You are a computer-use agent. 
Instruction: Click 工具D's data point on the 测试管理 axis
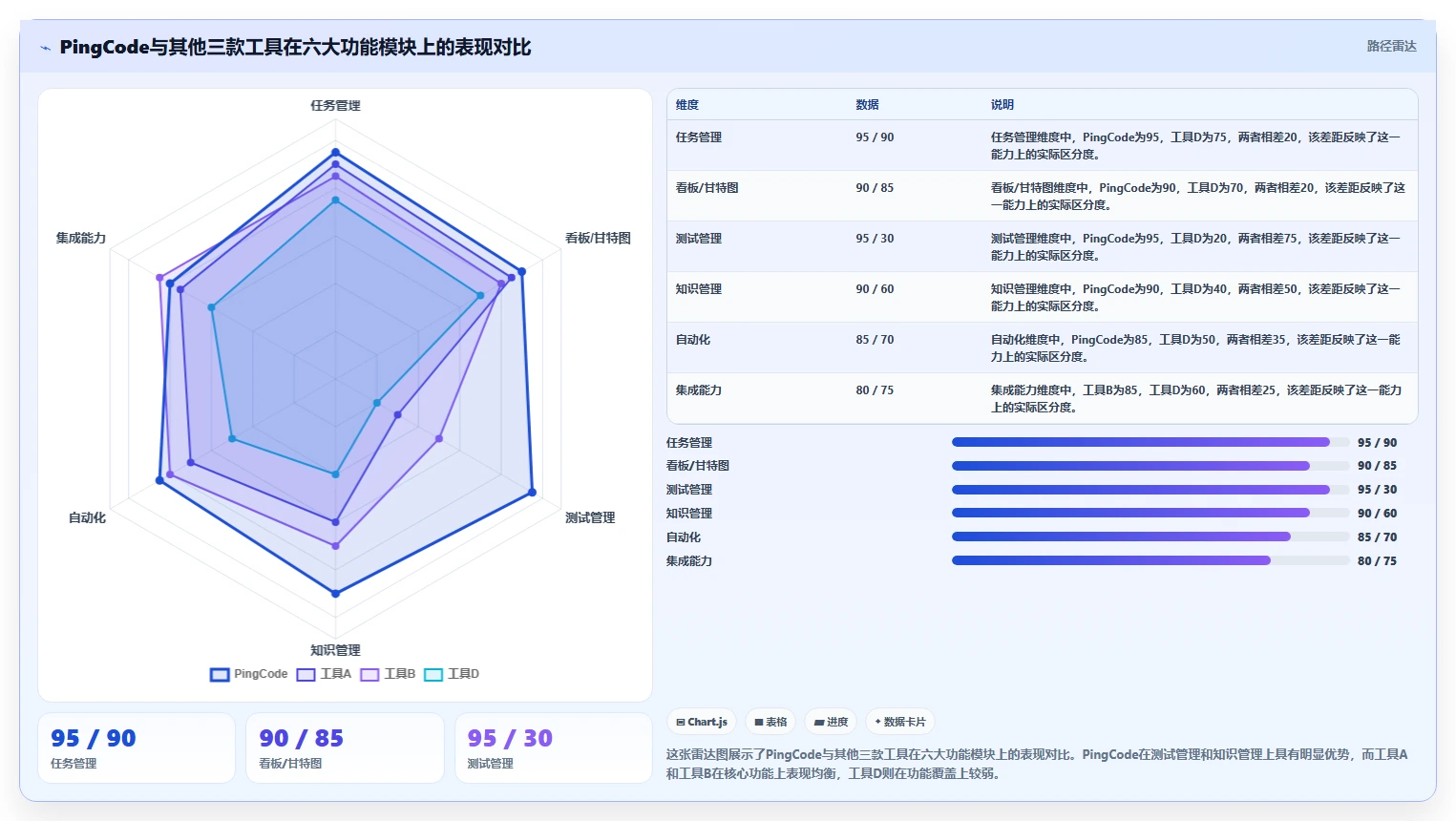click(376, 403)
